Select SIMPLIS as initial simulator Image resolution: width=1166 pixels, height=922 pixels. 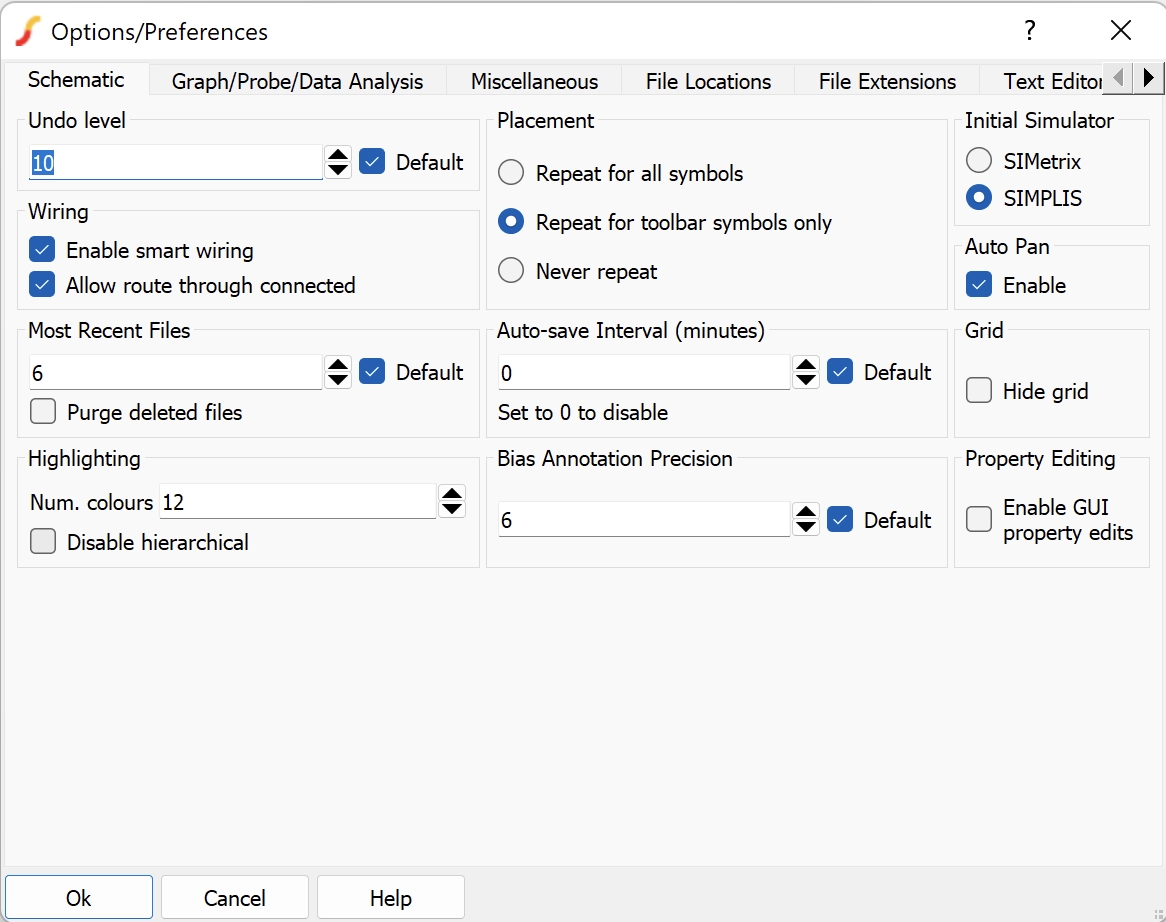[979, 198]
